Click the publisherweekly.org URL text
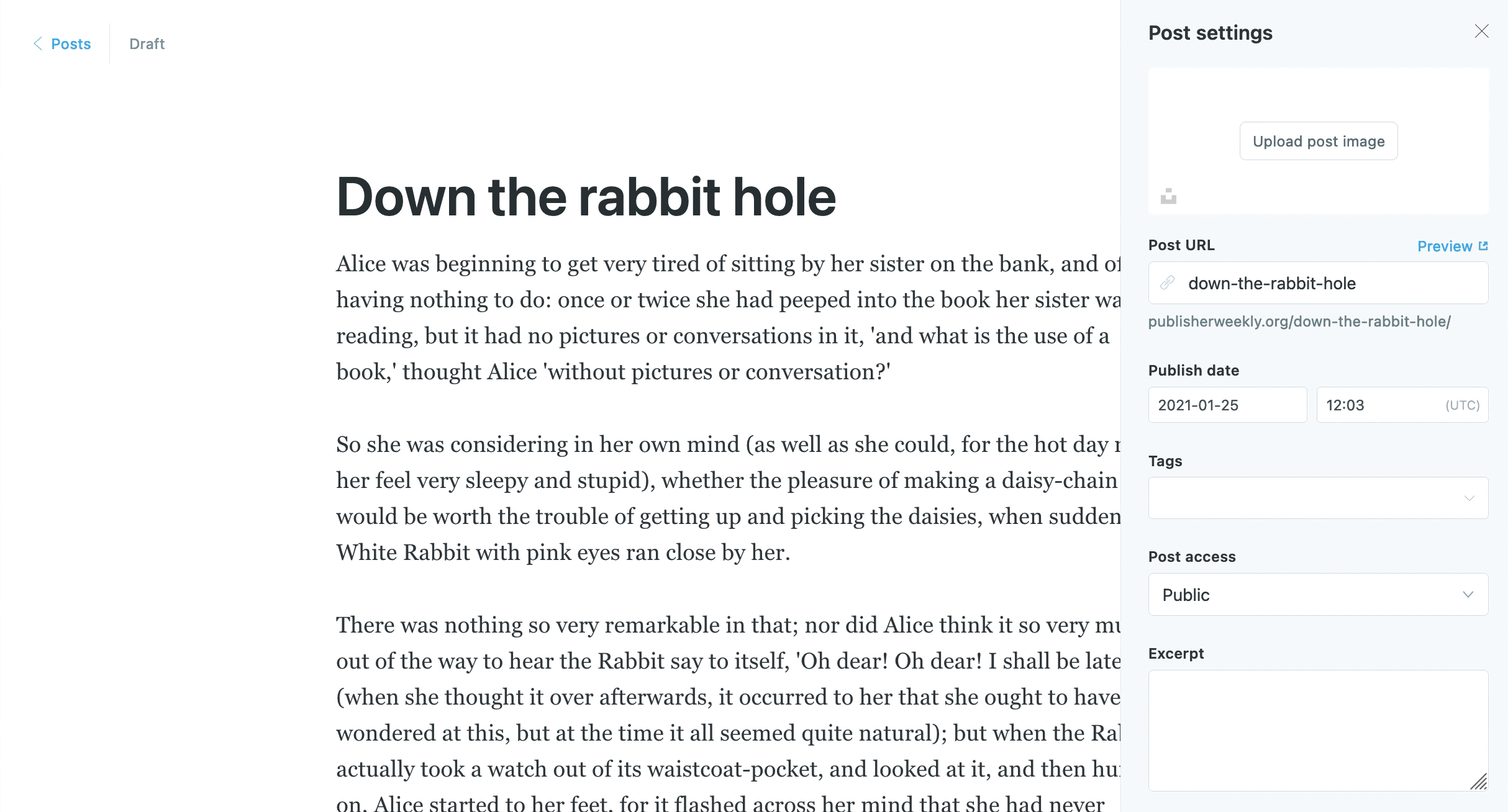This screenshot has width=1508, height=812. point(1299,322)
